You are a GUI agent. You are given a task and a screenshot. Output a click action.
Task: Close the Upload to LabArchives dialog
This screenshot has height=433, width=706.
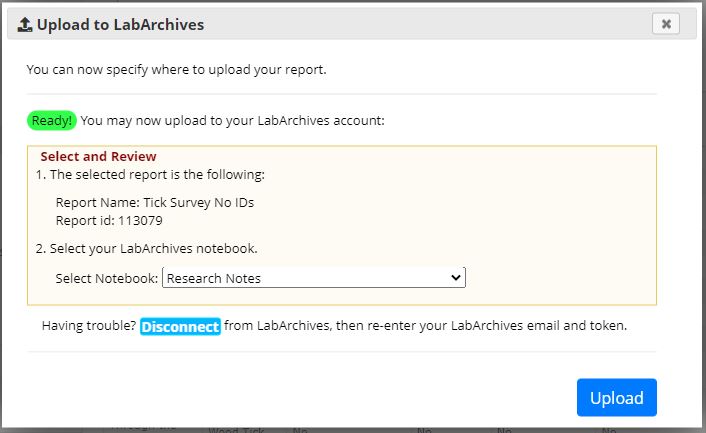point(667,23)
